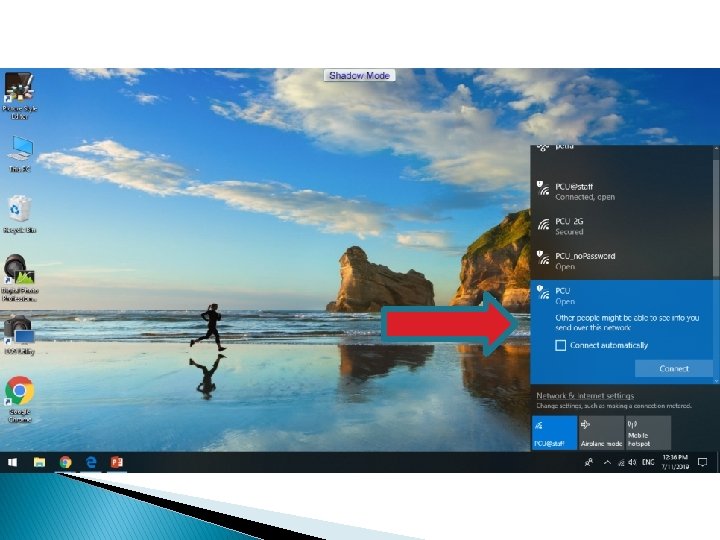This screenshot has width=720, height=540.
Task: Open the volume speaker tray icon
Action: [x=632, y=462]
